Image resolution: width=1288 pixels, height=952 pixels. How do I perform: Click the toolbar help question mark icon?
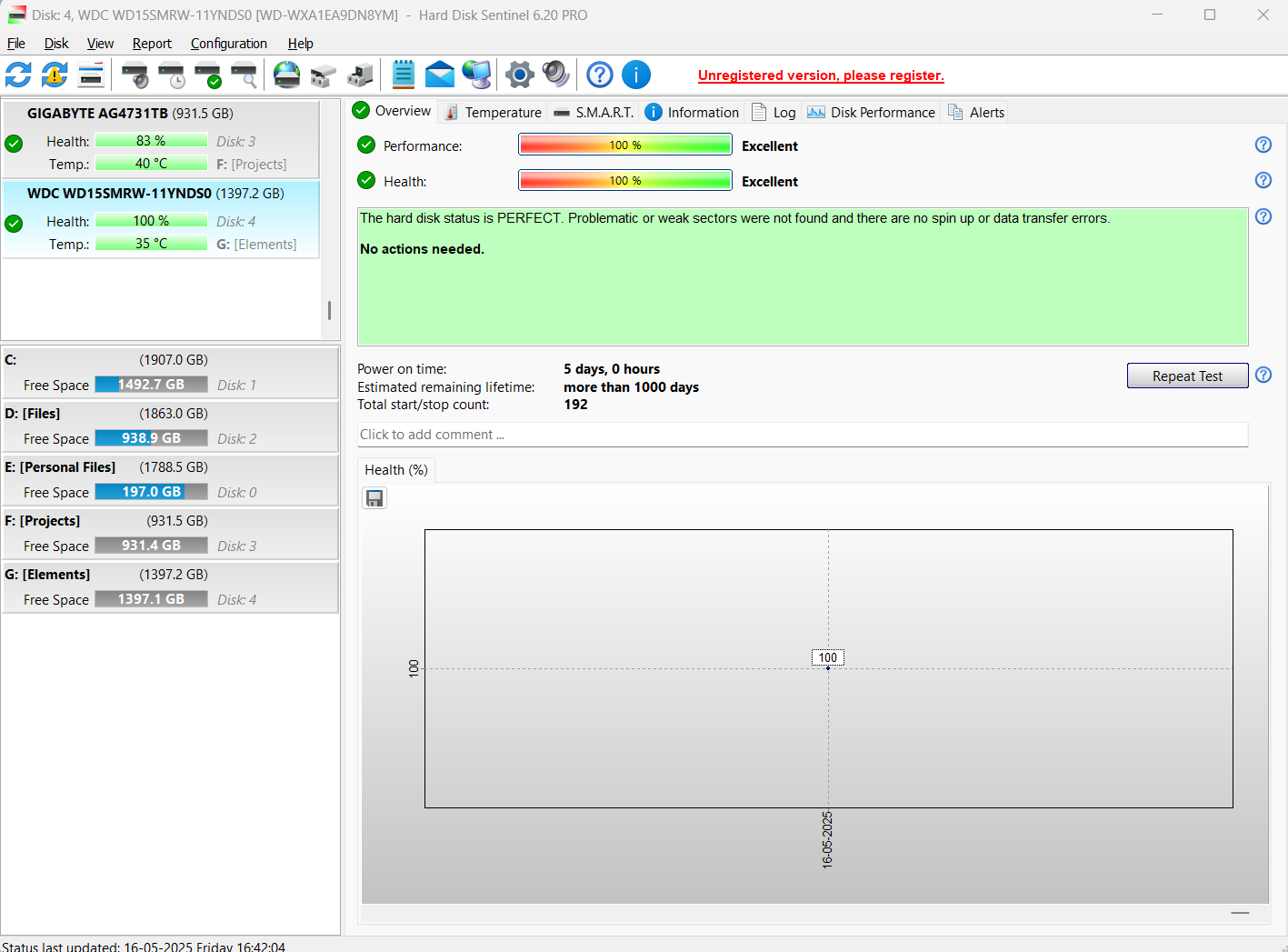point(600,75)
